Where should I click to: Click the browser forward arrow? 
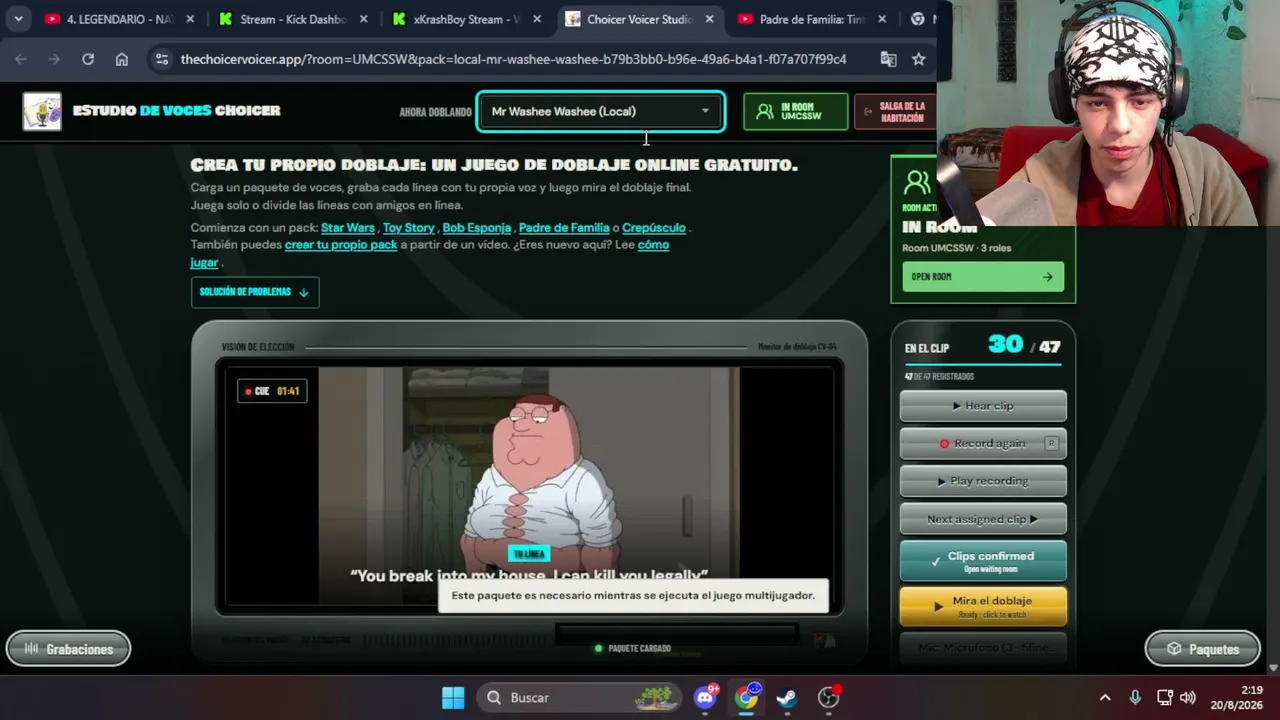[54, 59]
